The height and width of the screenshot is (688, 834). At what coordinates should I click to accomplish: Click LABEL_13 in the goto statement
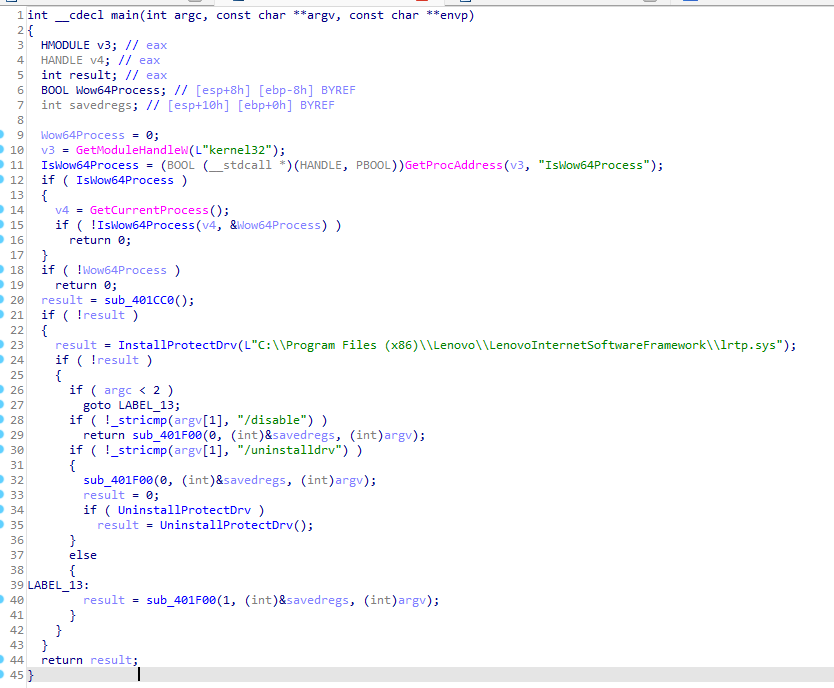click(146, 405)
